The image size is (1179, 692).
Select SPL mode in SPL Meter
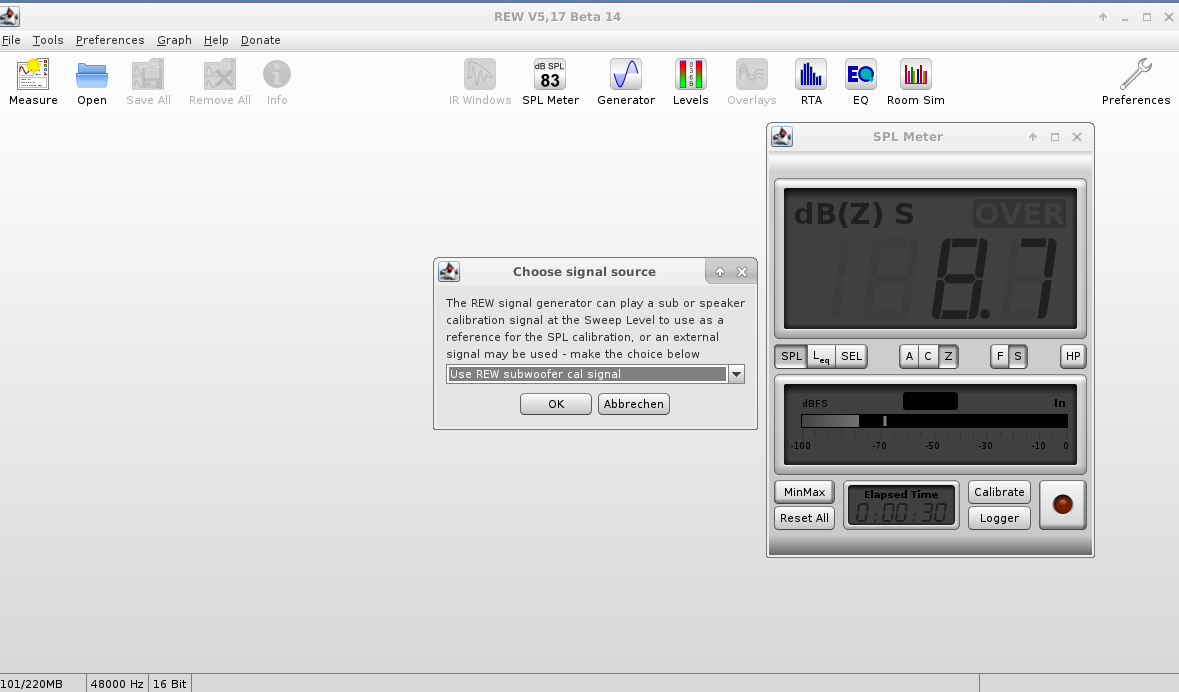click(791, 357)
